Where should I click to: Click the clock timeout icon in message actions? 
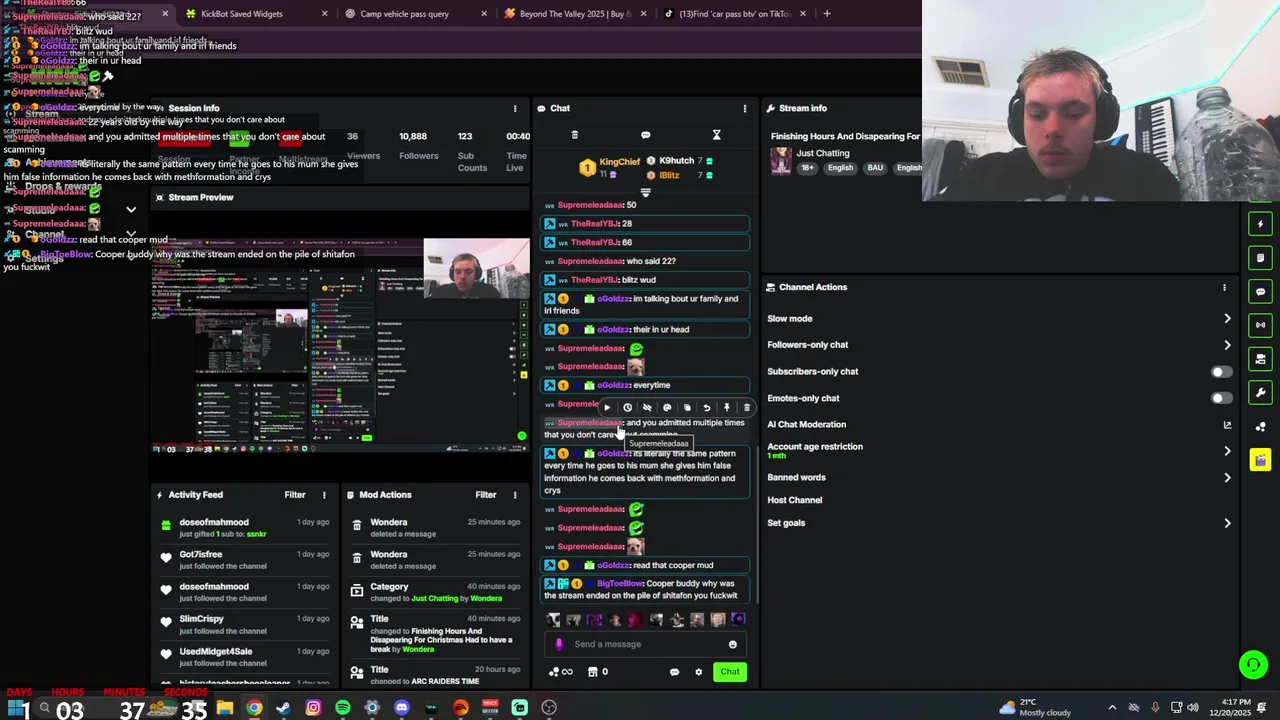pyautogui.click(x=627, y=408)
